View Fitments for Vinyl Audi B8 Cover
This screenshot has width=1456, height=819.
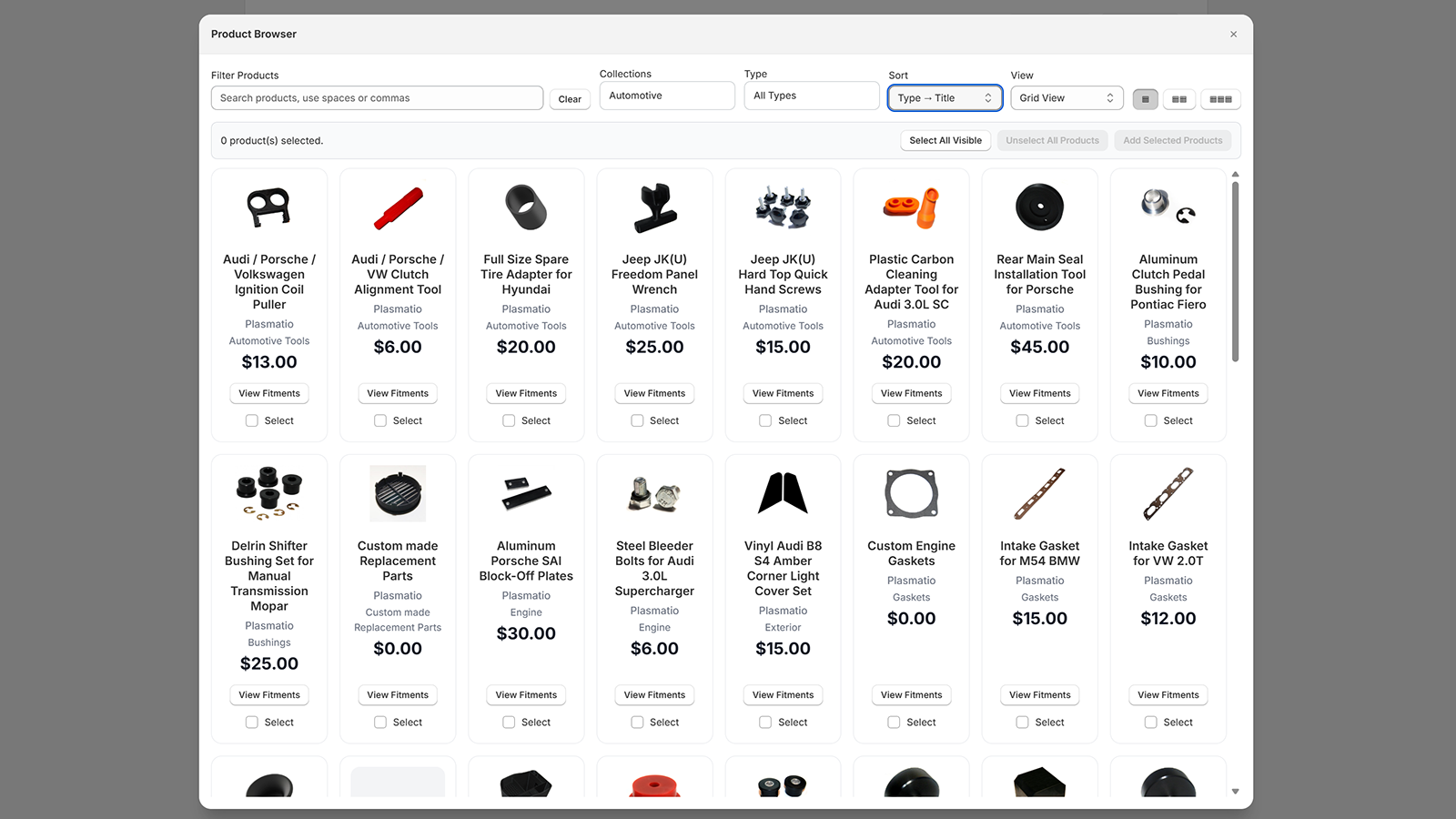[x=784, y=694]
